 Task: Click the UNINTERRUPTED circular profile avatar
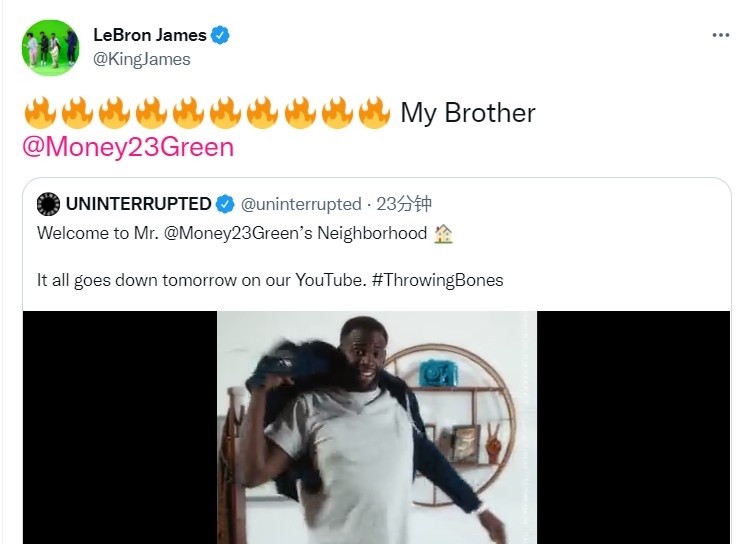48,204
